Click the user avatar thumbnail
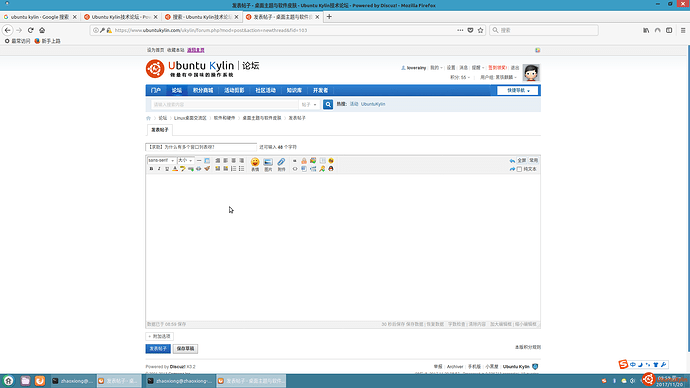The width and height of the screenshot is (690, 388). click(x=531, y=73)
